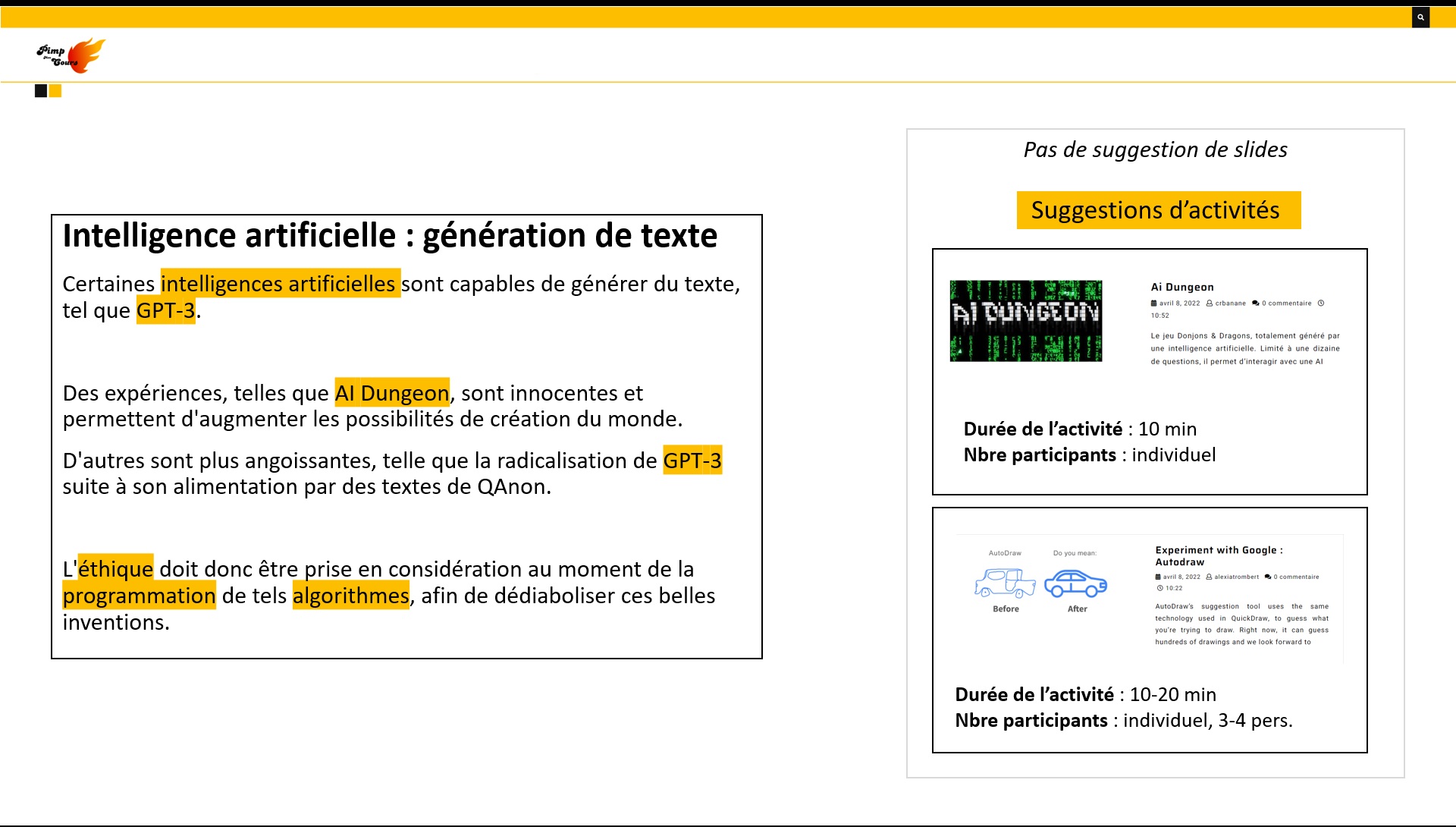The height and width of the screenshot is (827, 1456).
Task: Click the user icon next to alexiatrombert
Action: 1209,577
